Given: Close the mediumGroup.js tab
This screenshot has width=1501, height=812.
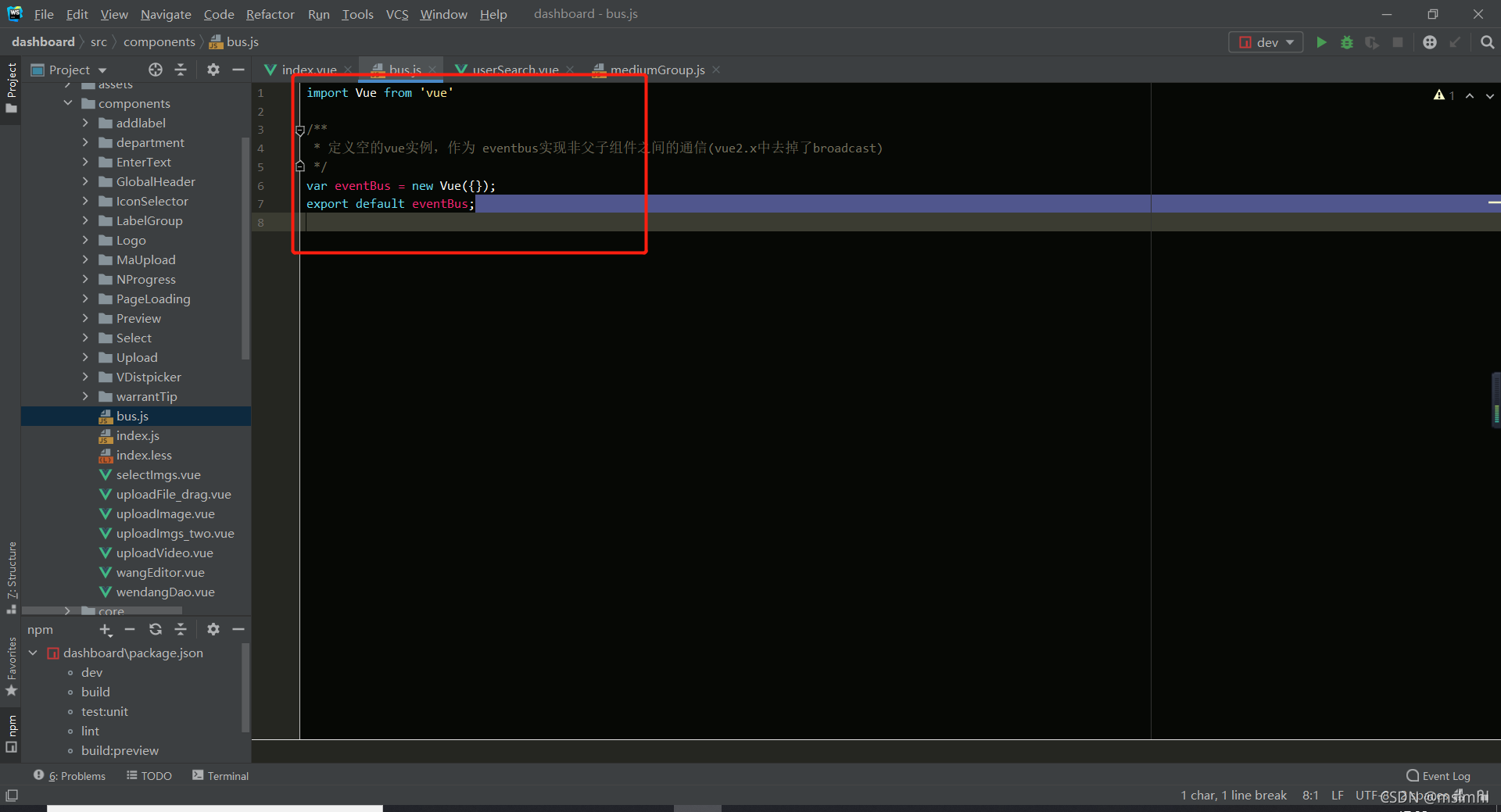Looking at the screenshot, I should (x=716, y=70).
